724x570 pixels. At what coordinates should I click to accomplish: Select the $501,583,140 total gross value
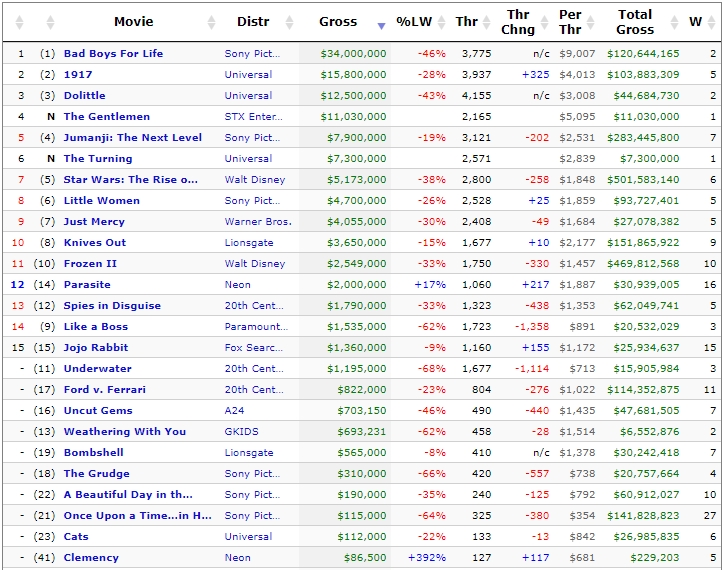click(x=643, y=180)
